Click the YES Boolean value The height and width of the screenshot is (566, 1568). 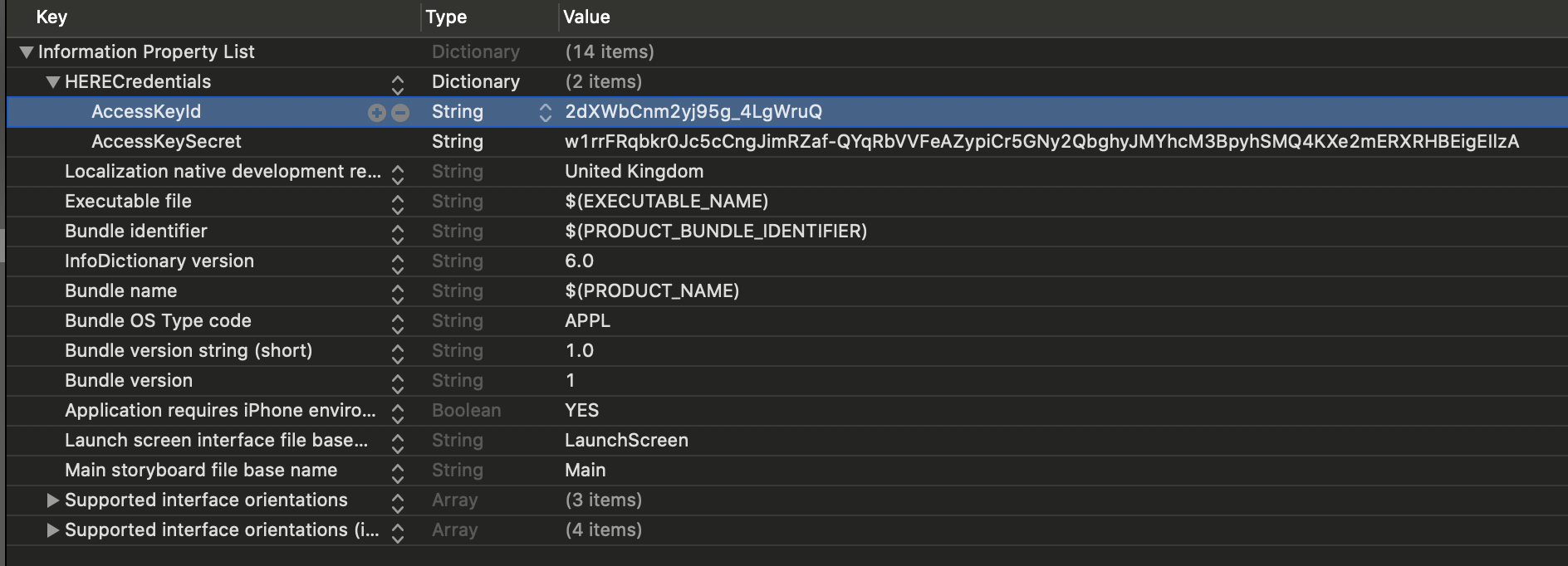click(581, 411)
